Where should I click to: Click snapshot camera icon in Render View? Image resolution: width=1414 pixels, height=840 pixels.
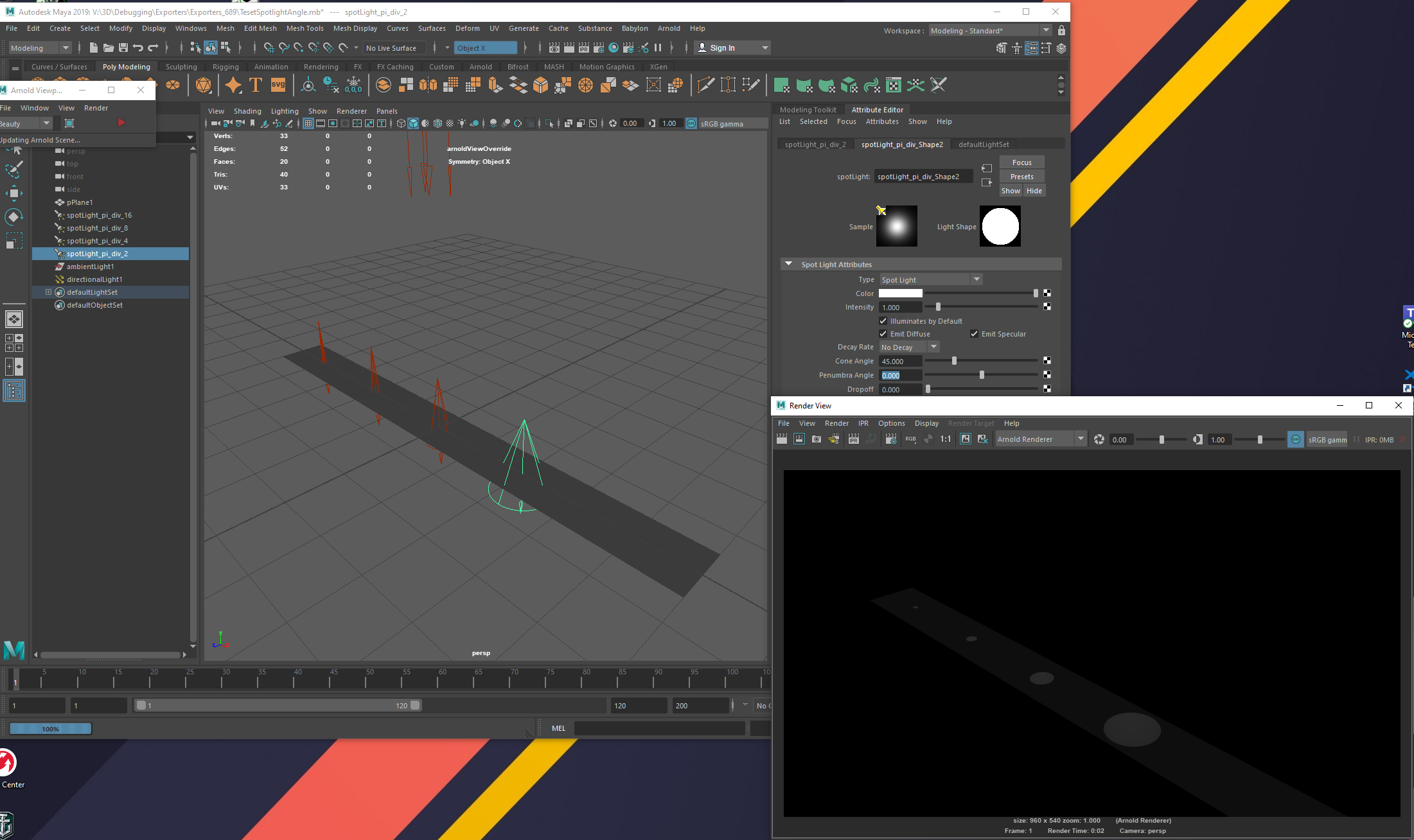click(817, 439)
